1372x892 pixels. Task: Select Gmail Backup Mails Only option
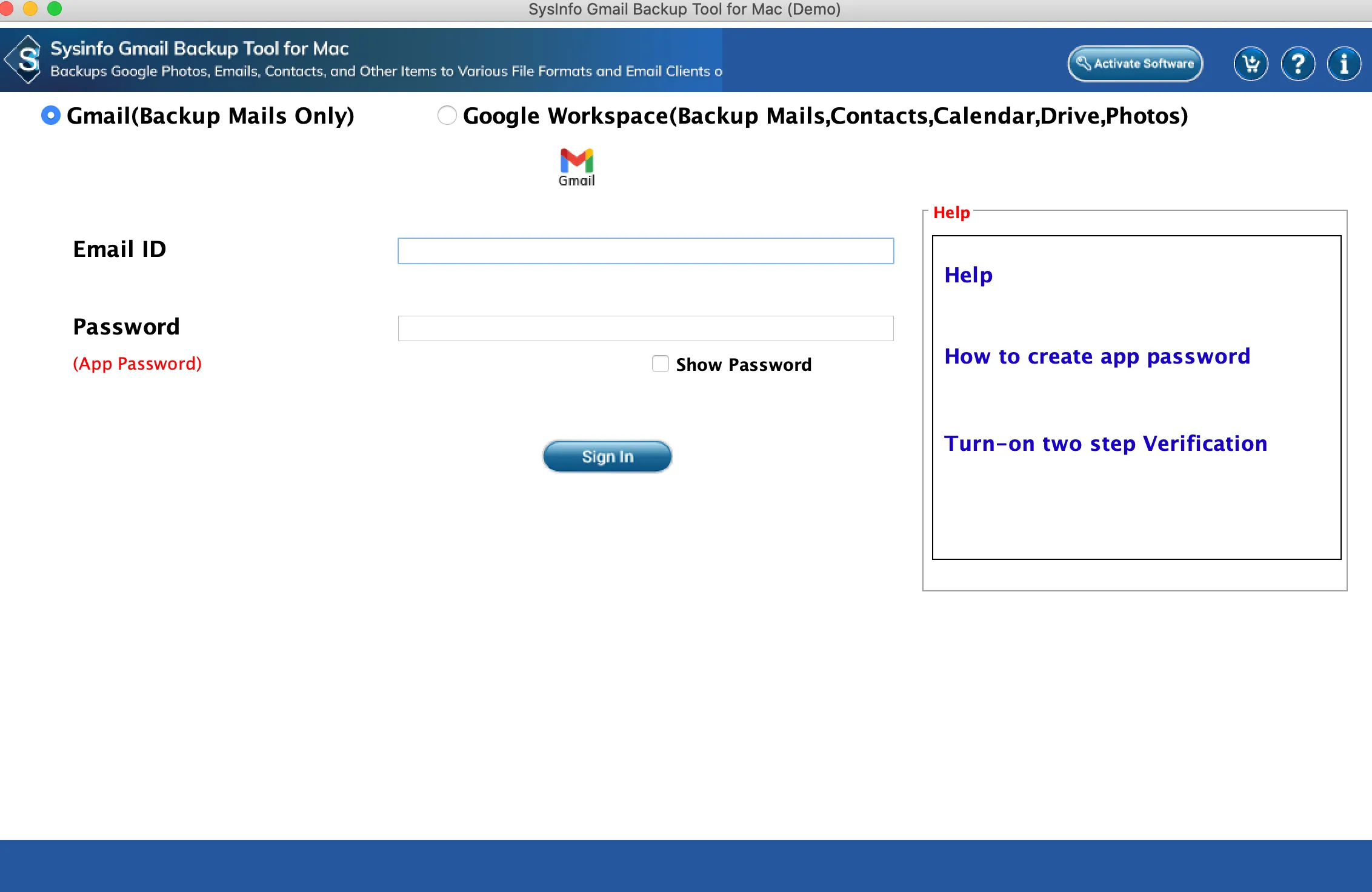coord(51,115)
